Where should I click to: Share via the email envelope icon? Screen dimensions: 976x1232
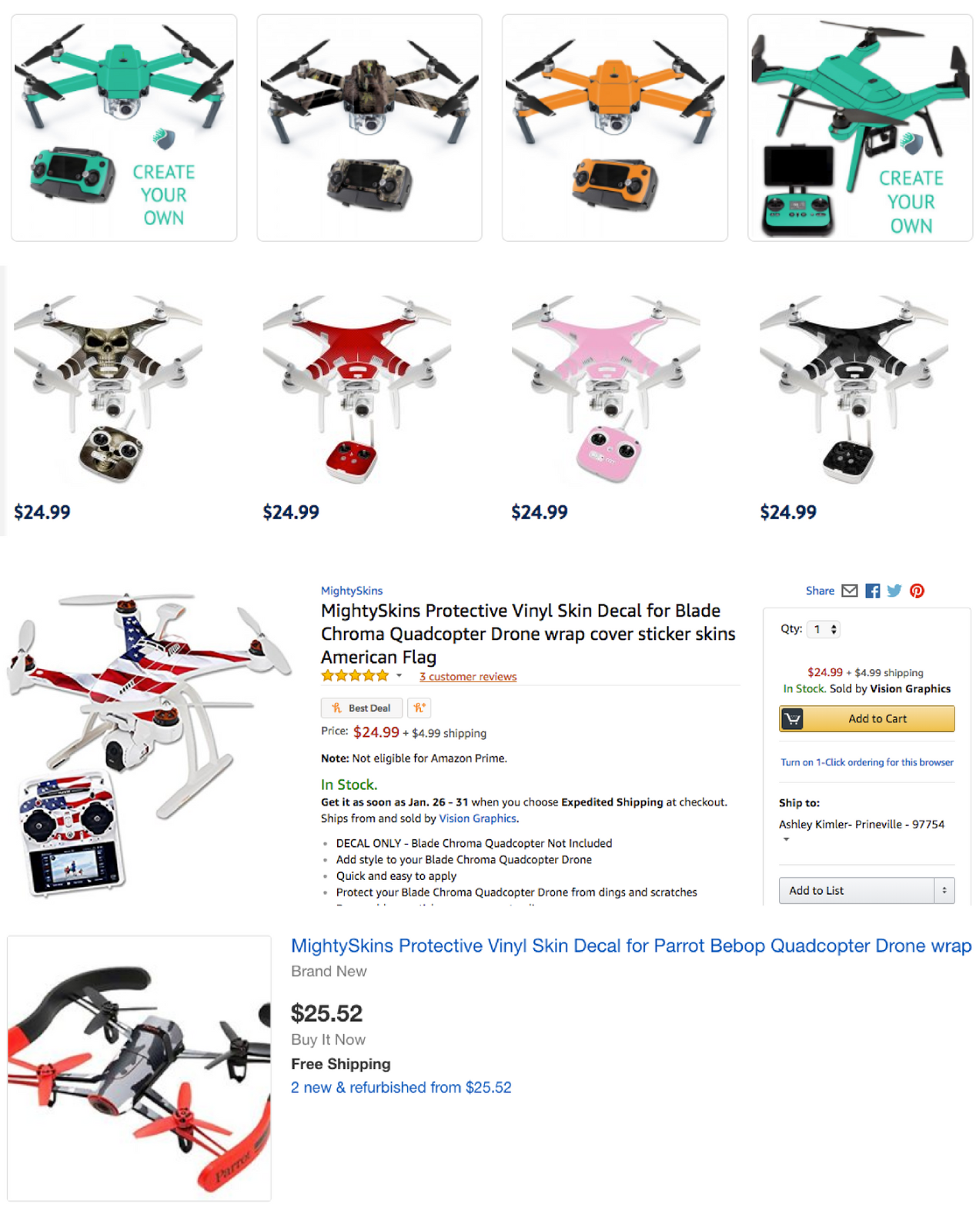[x=849, y=591]
